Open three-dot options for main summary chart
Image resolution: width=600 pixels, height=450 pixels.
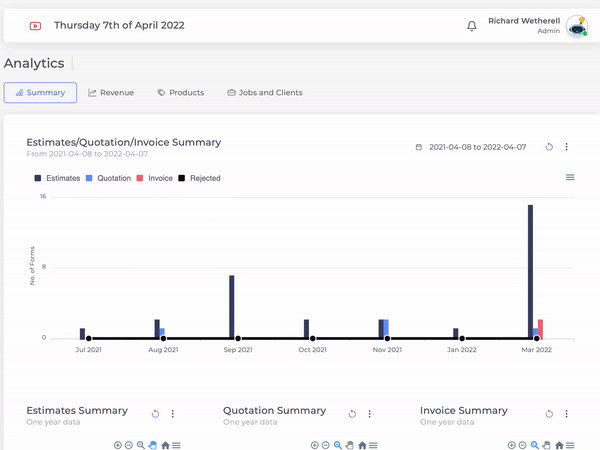click(566, 147)
